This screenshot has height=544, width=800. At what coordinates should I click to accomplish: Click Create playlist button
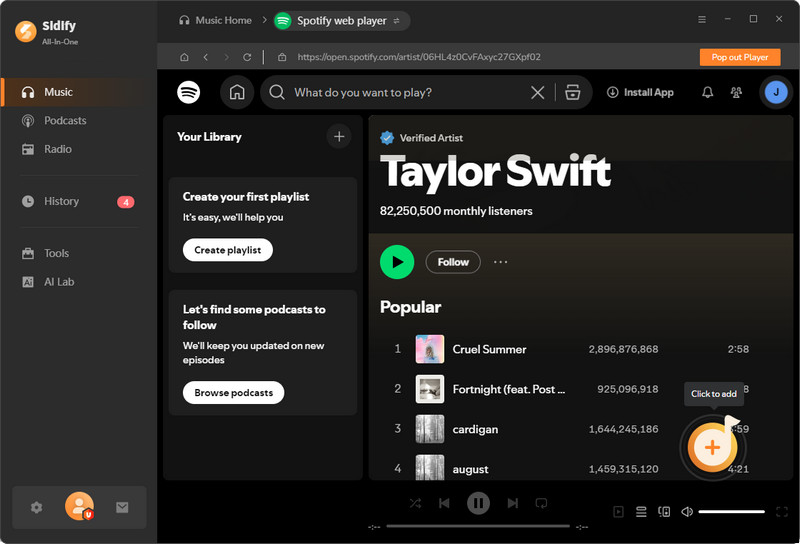[228, 250]
